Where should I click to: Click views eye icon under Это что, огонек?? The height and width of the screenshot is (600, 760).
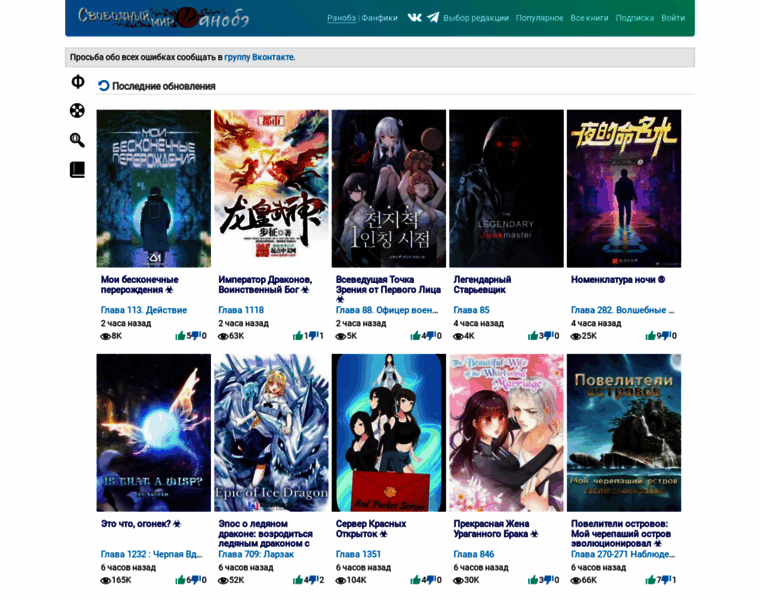[x=105, y=580]
